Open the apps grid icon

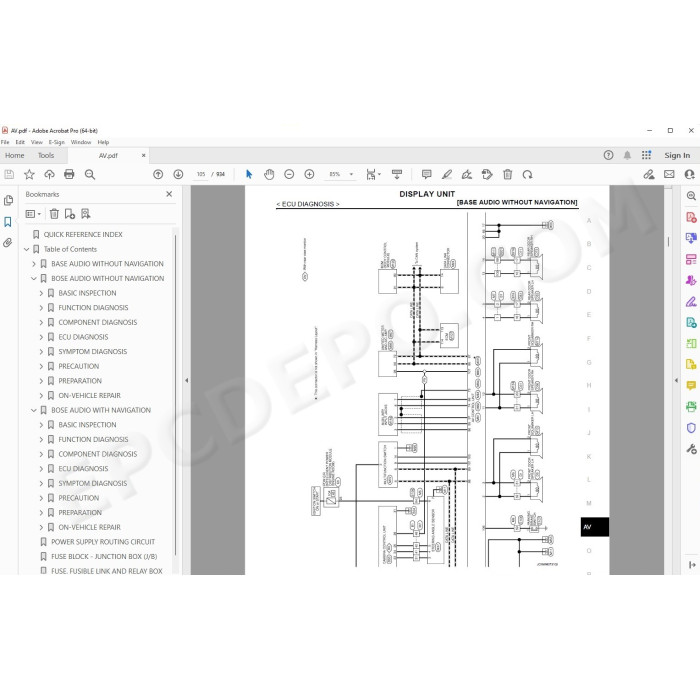point(646,155)
